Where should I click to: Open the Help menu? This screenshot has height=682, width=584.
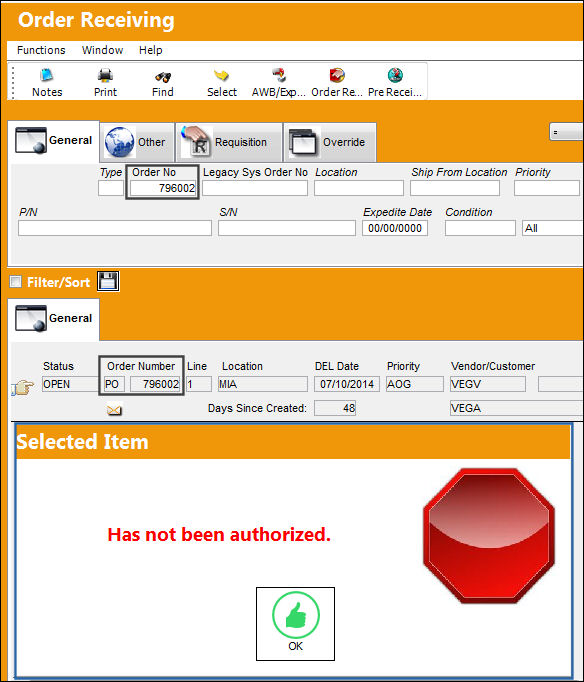(150, 50)
